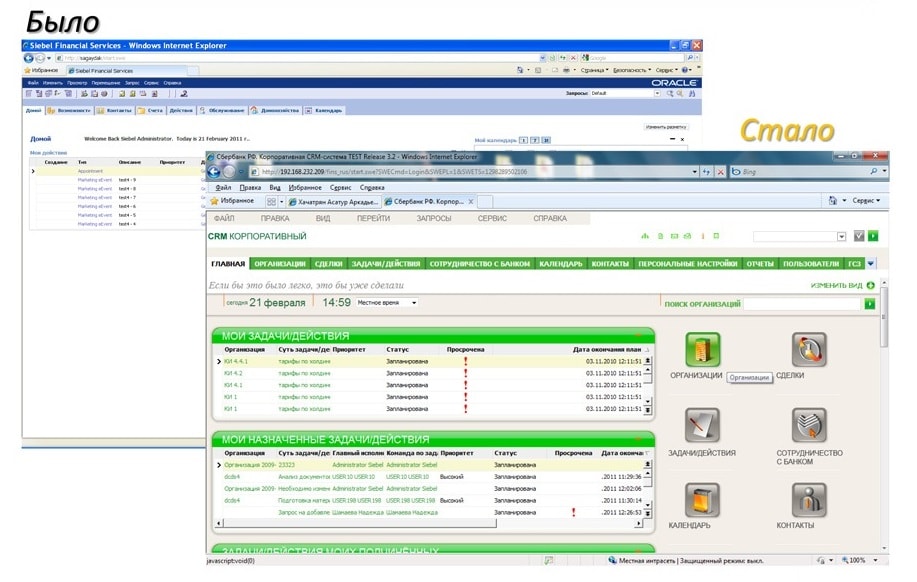Select the ОТЧЕТЫ tab

pyautogui.click(x=760, y=264)
